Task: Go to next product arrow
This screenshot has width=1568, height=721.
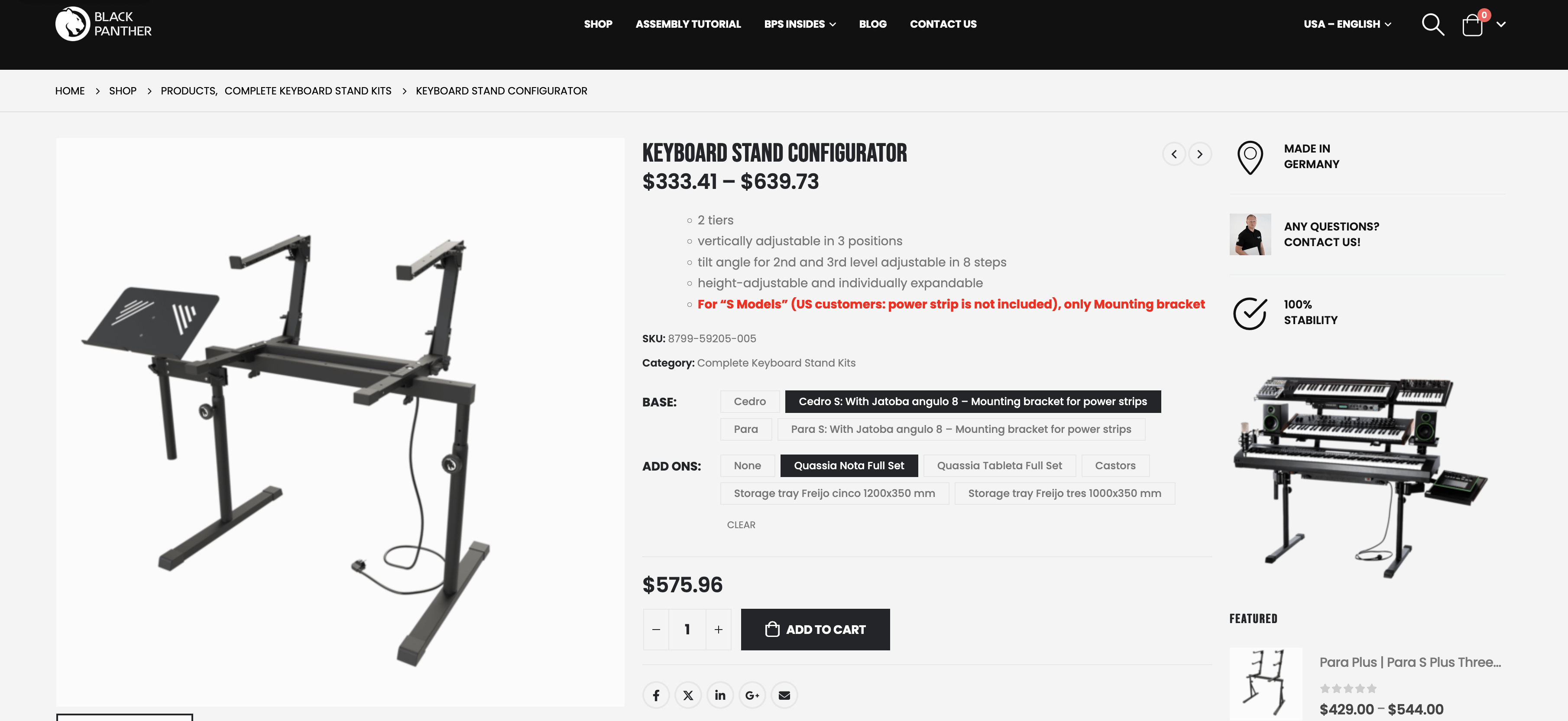Action: click(x=1200, y=154)
